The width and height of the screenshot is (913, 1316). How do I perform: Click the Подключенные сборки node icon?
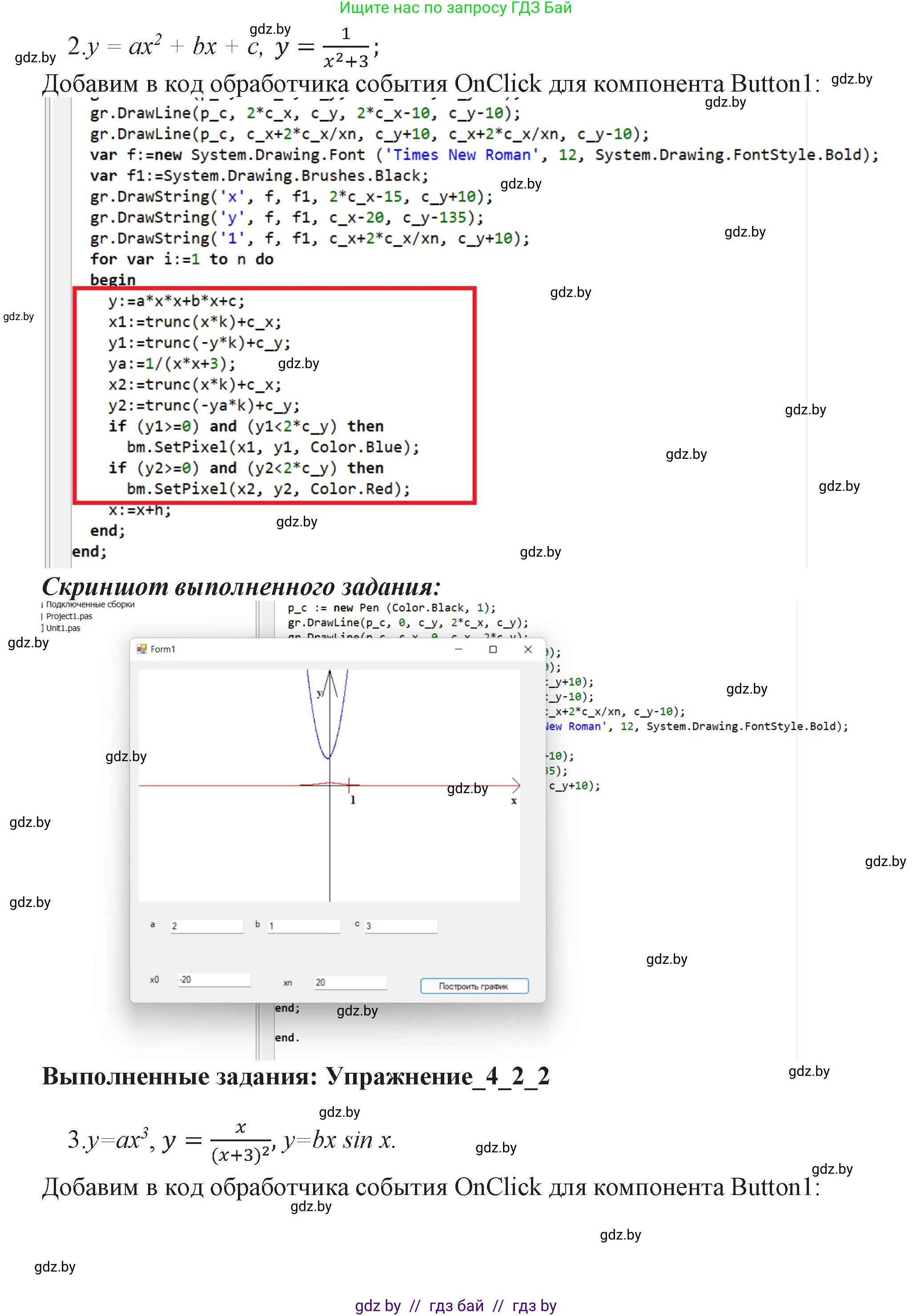point(42,605)
